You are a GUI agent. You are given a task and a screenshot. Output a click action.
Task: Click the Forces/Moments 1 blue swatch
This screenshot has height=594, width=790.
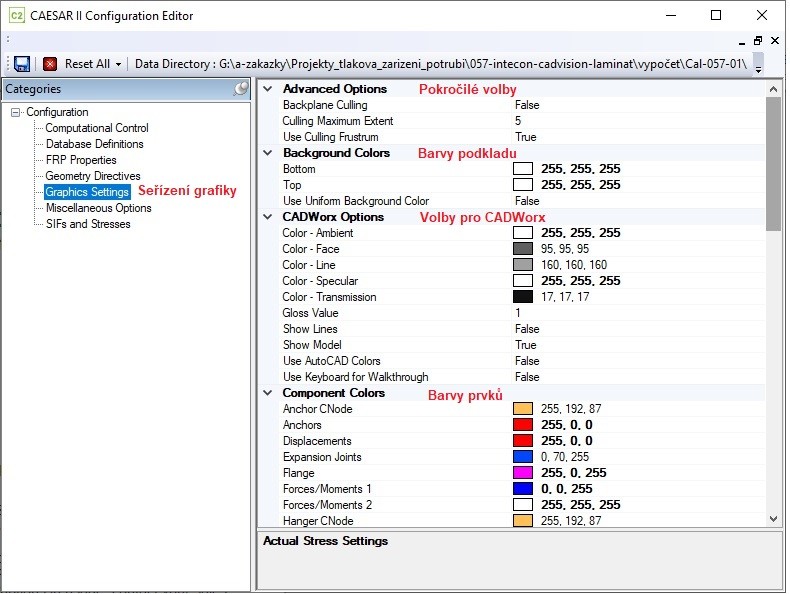523,489
